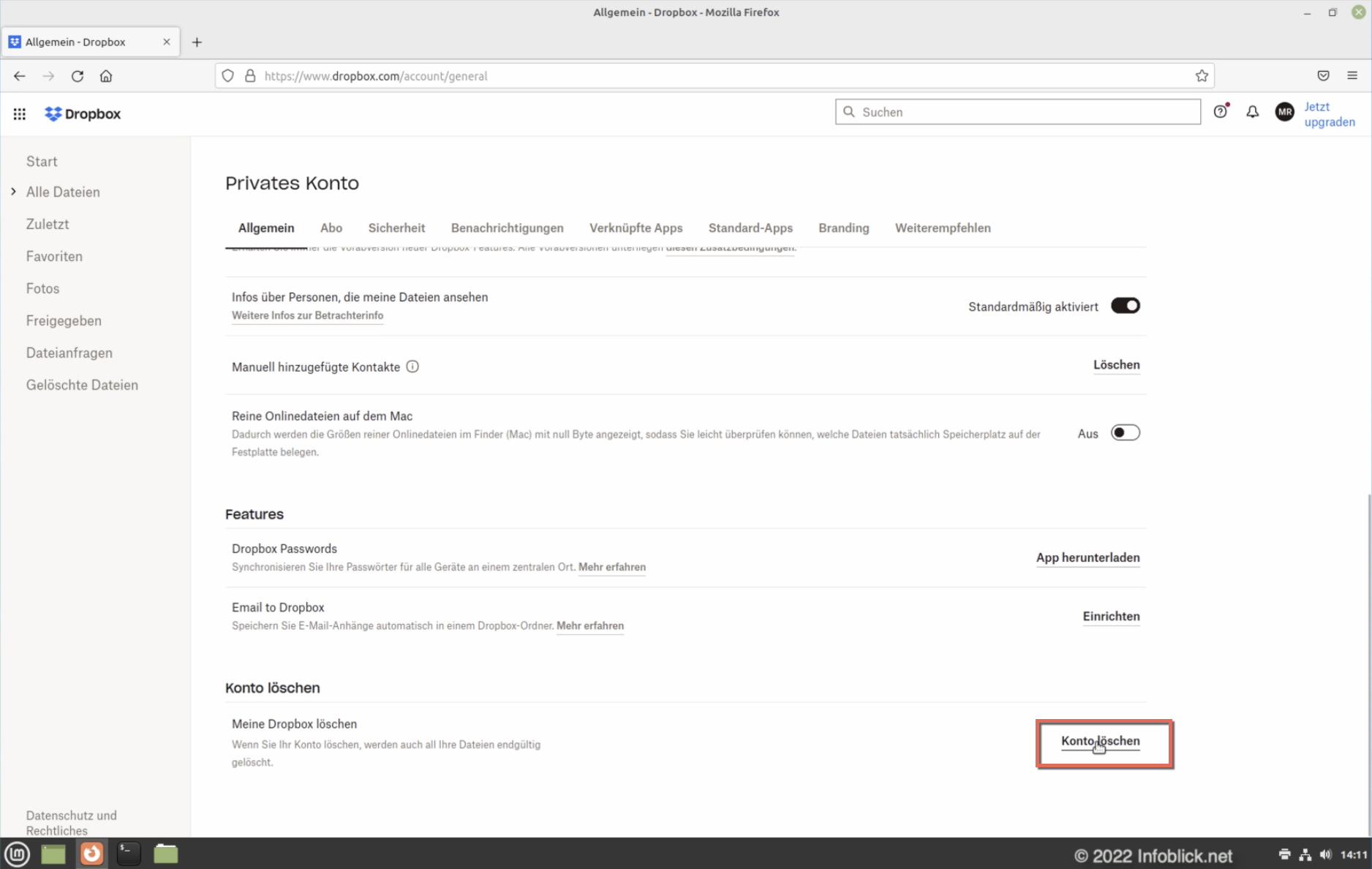Screen dimensions: 1372x869
Task: Select the Allgemein tab
Action: [266, 228]
